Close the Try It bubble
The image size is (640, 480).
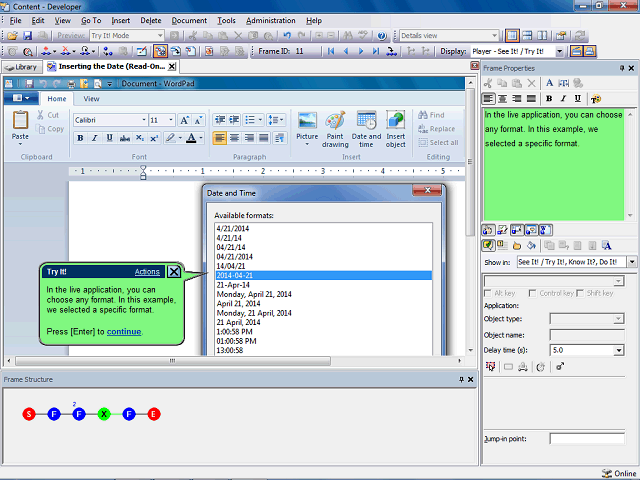pos(174,271)
